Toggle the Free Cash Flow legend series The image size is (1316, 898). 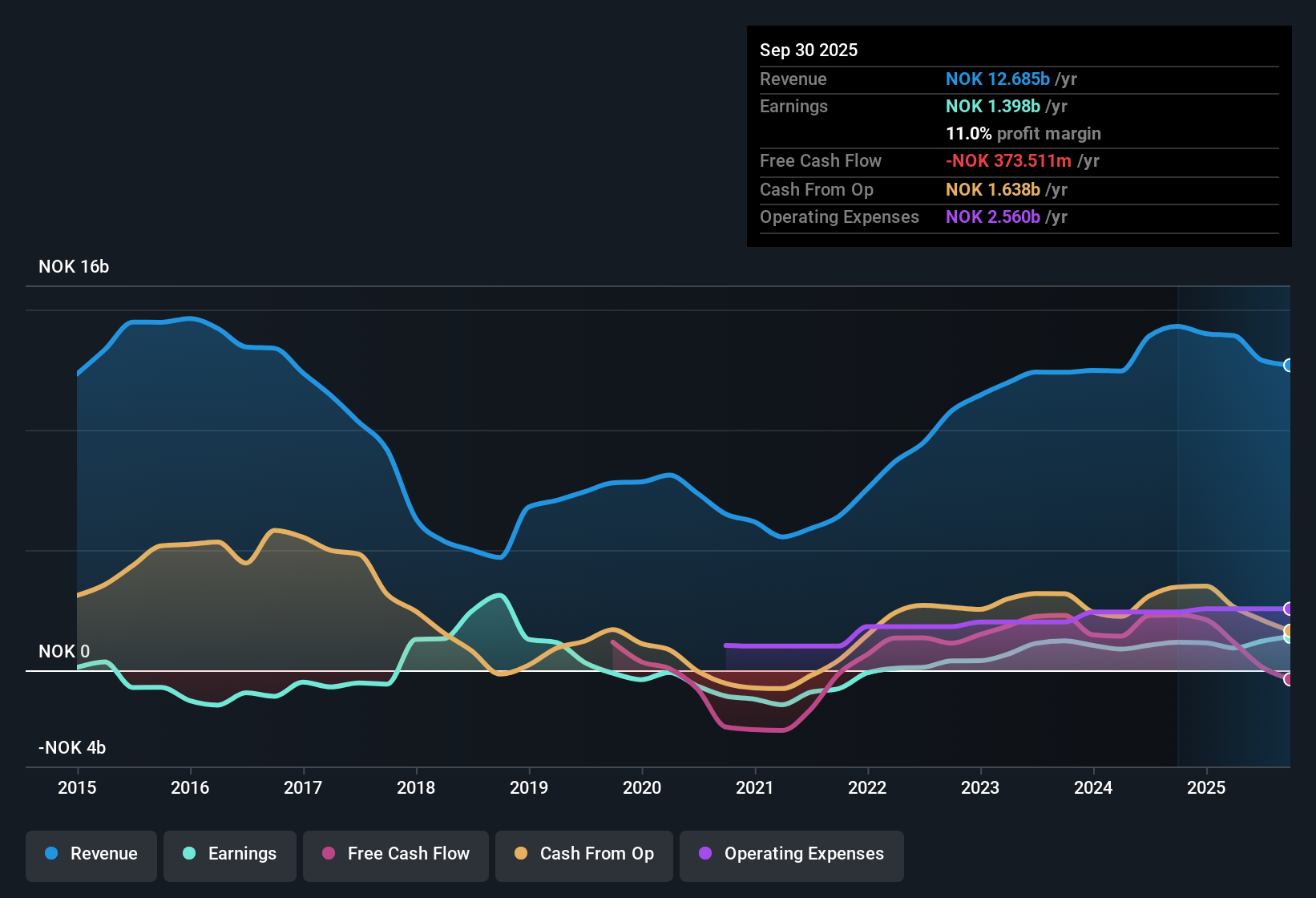396,856
